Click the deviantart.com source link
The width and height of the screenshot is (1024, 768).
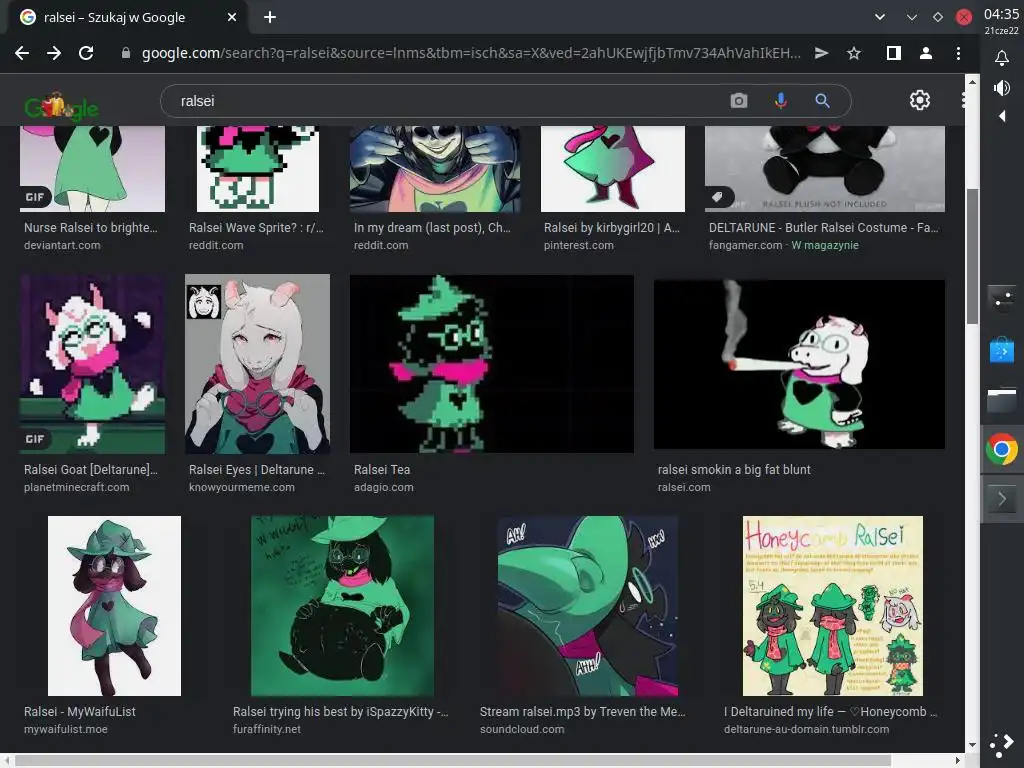(62, 246)
